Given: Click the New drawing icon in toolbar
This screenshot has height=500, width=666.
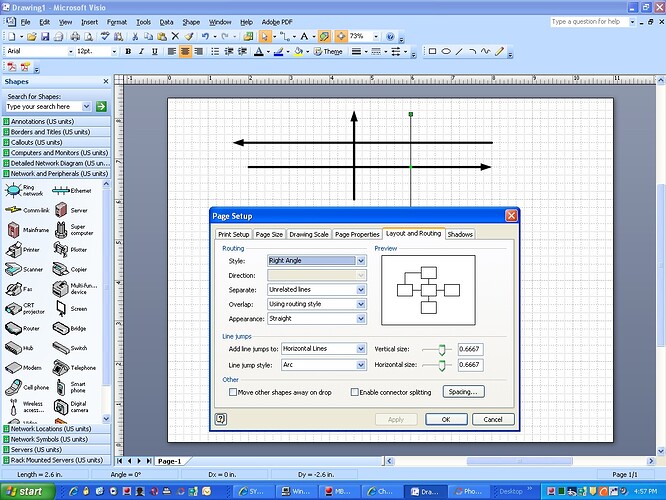Looking at the screenshot, I should pyautogui.click(x=11, y=37).
